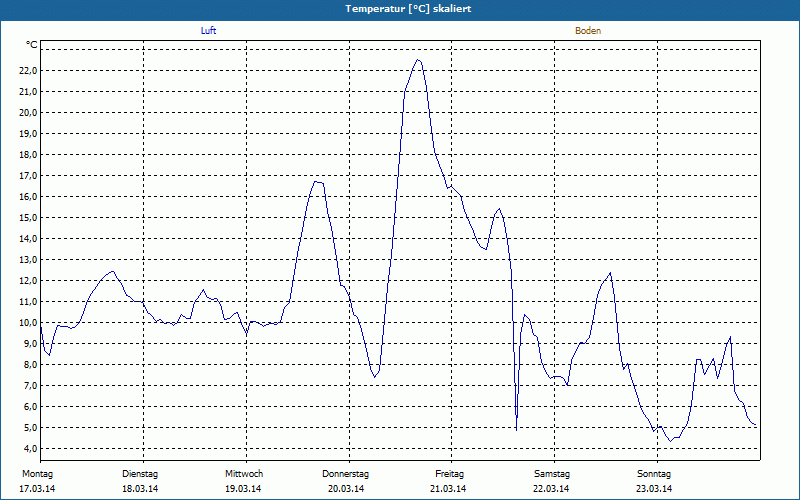Click the Freitag day label
This screenshot has height=500, width=800.
point(449,474)
